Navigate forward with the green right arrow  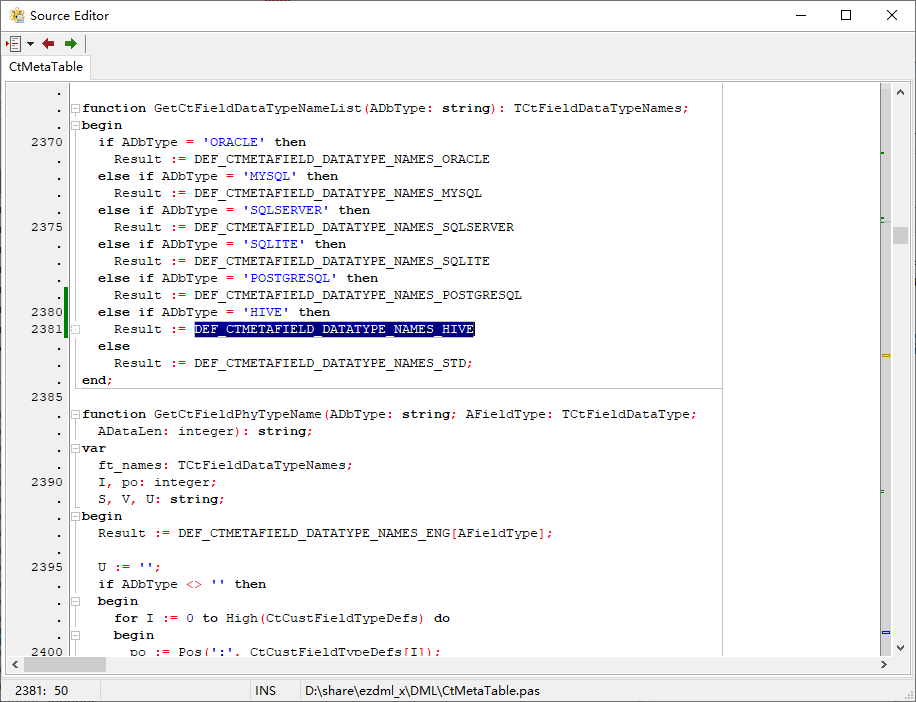tap(71, 44)
